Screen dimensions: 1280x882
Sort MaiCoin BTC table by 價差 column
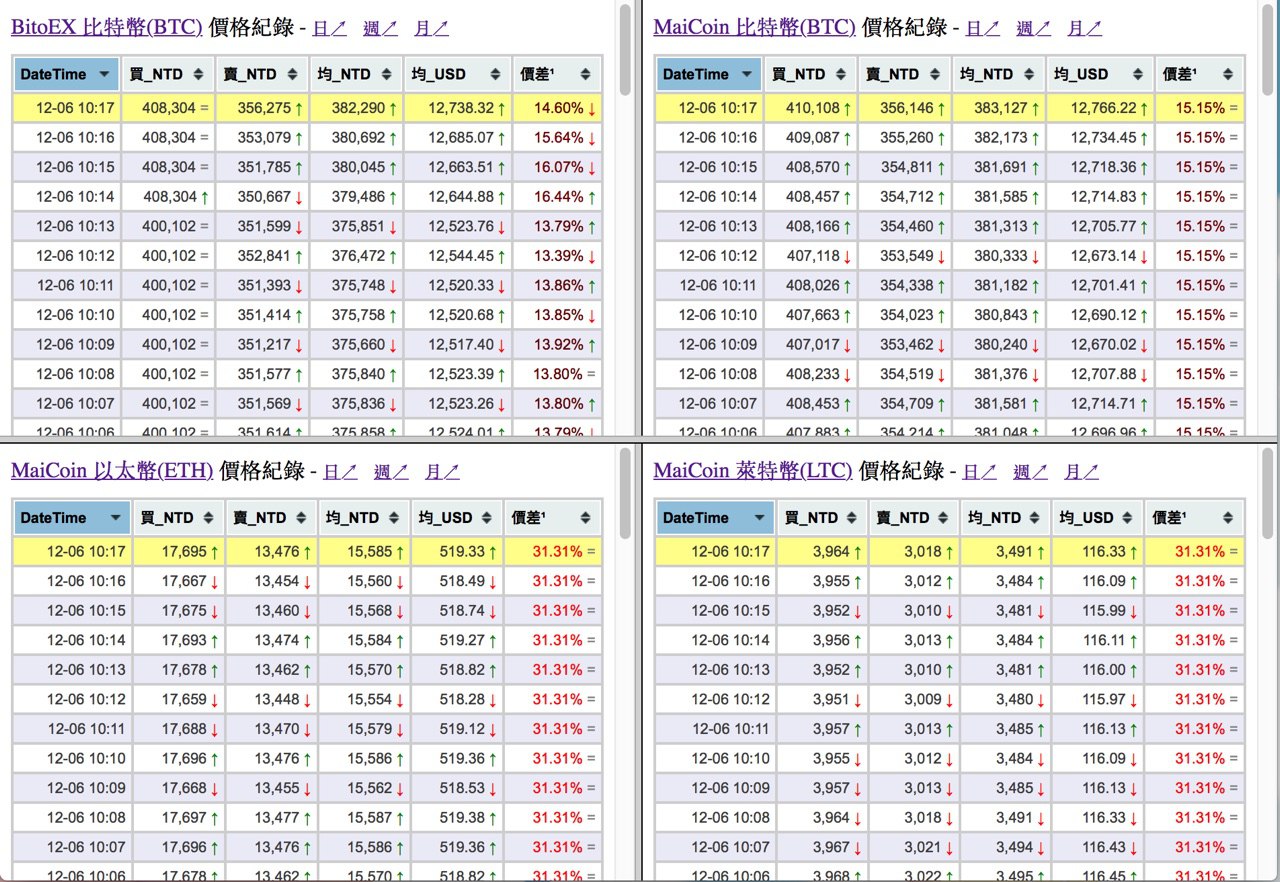1200,74
